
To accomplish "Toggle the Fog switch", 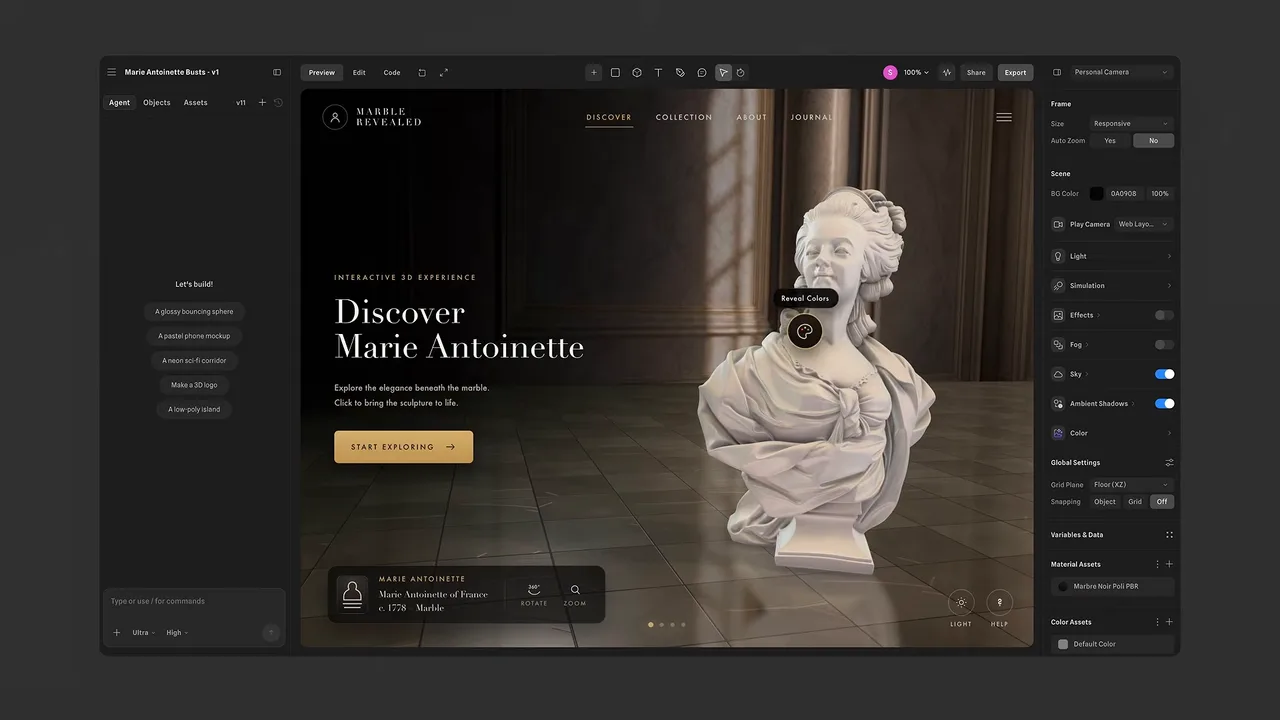I will click(x=1164, y=345).
